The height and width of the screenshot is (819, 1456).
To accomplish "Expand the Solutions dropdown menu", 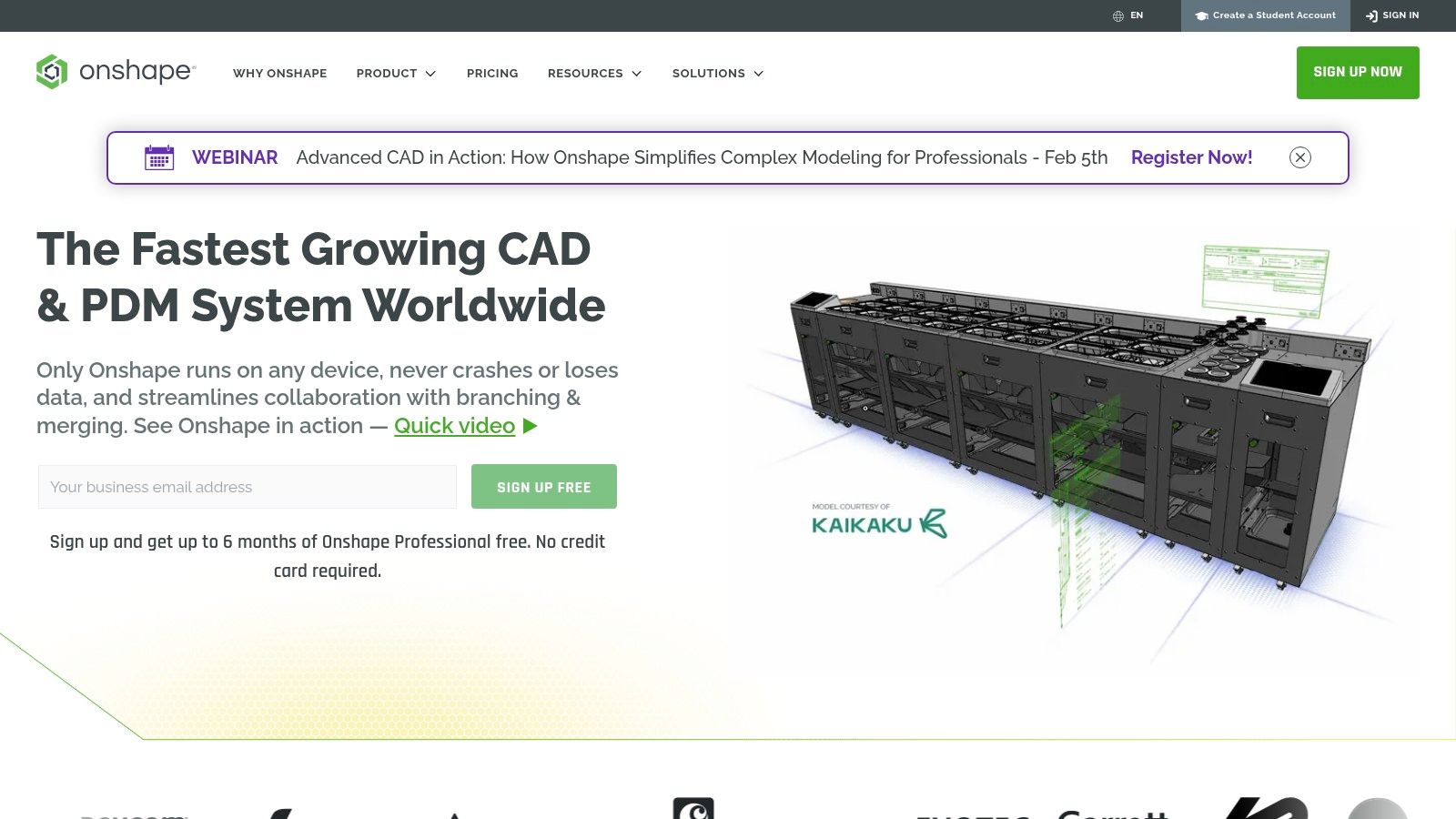I will [x=718, y=73].
